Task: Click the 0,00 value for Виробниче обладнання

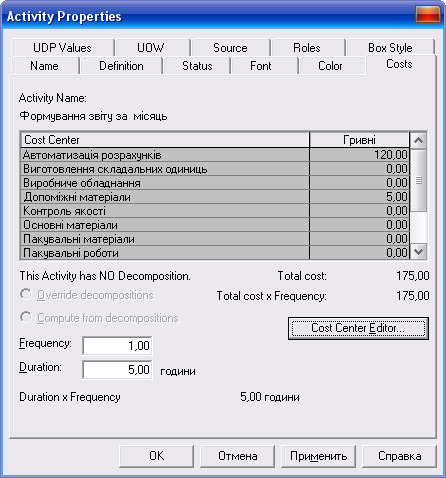Action: [x=359, y=183]
